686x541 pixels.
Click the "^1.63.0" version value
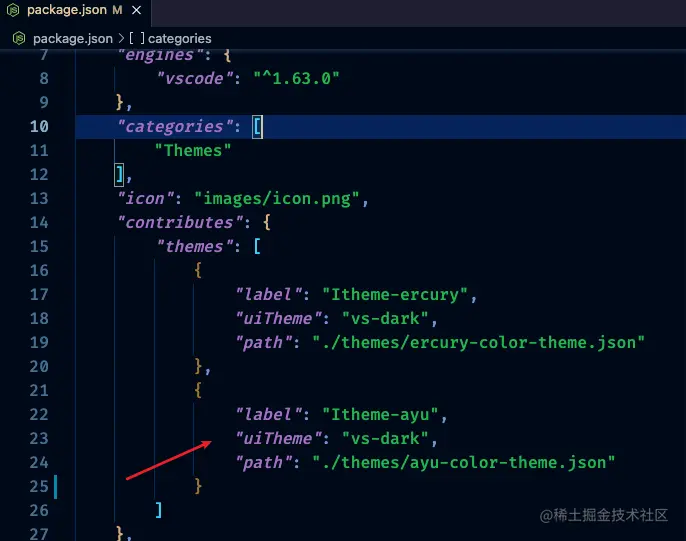tap(296, 78)
